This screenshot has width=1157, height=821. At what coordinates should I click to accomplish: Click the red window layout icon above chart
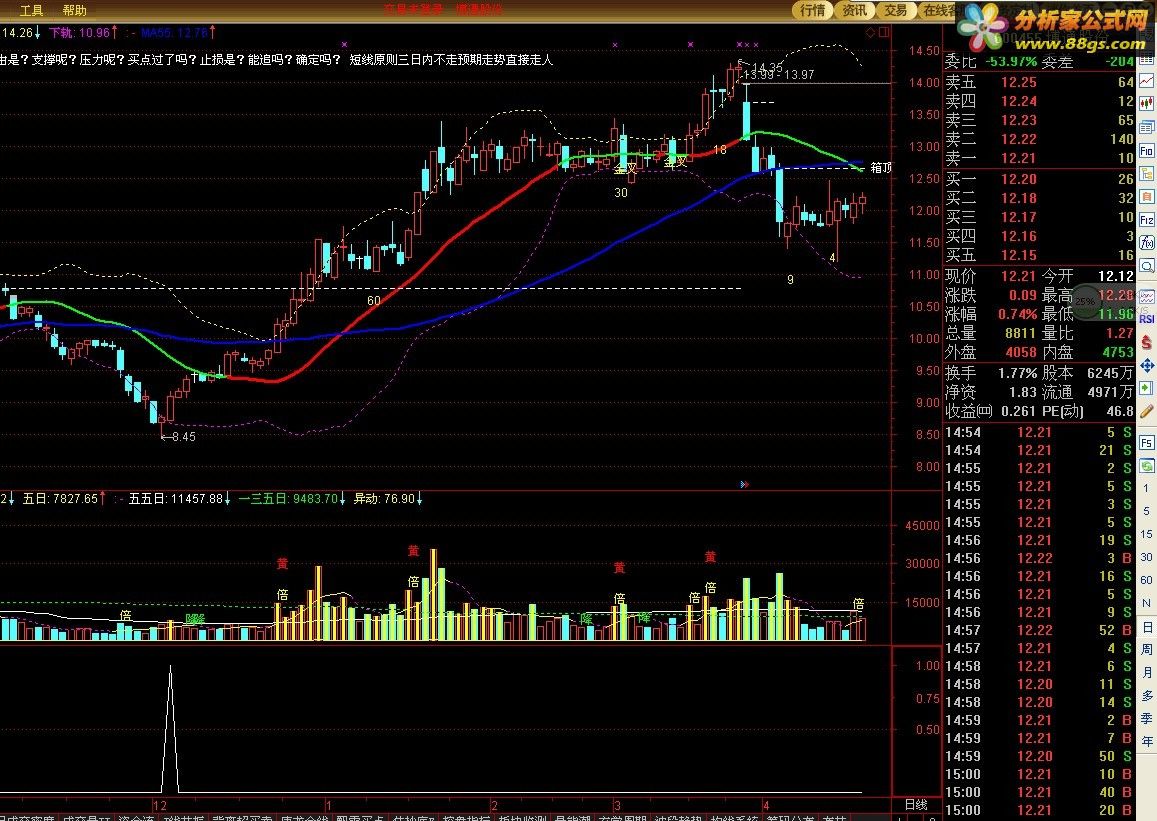[x=884, y=32]
